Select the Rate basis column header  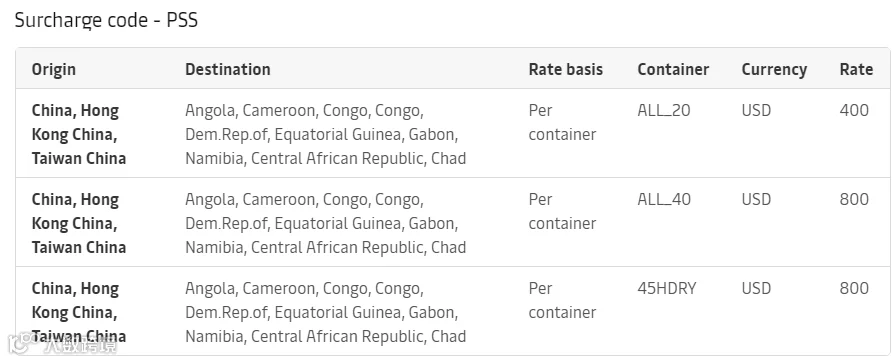pos(566,69)
